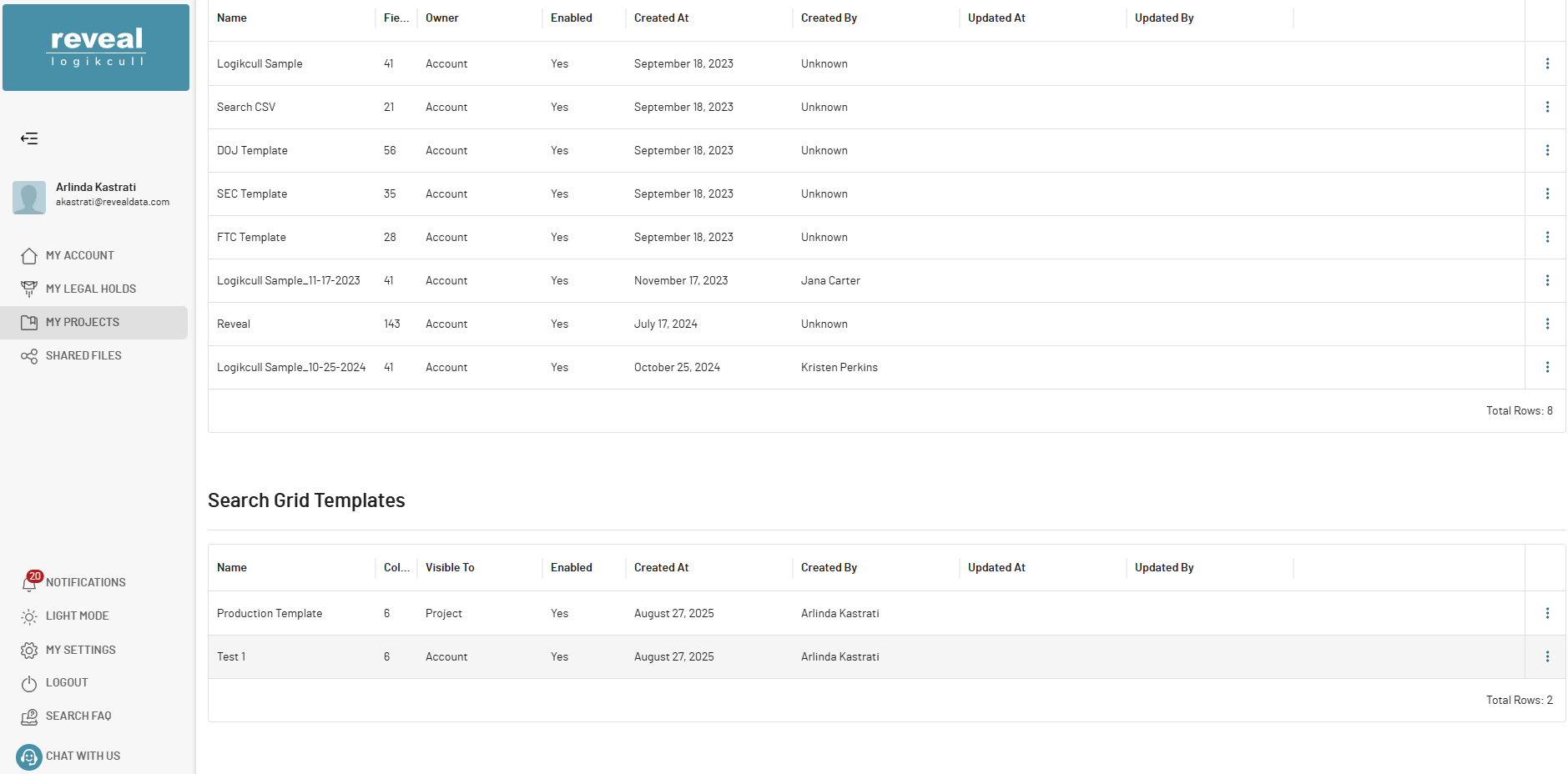View Notifications from the sidebar
This screenshot has width=1568, height=774.
tap(86, 582)
